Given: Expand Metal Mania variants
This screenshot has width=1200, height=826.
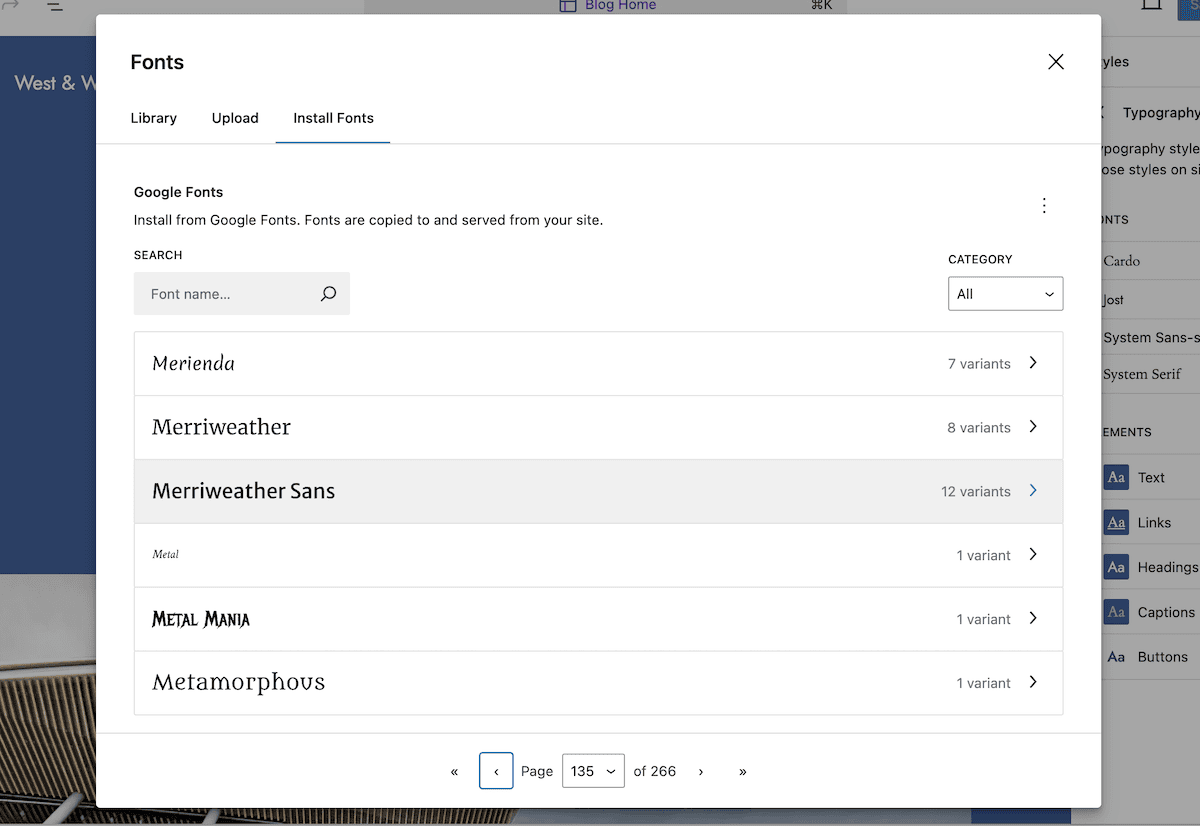Looking at the screenshot, I should pyautogui.click(x=1032, y=619).
